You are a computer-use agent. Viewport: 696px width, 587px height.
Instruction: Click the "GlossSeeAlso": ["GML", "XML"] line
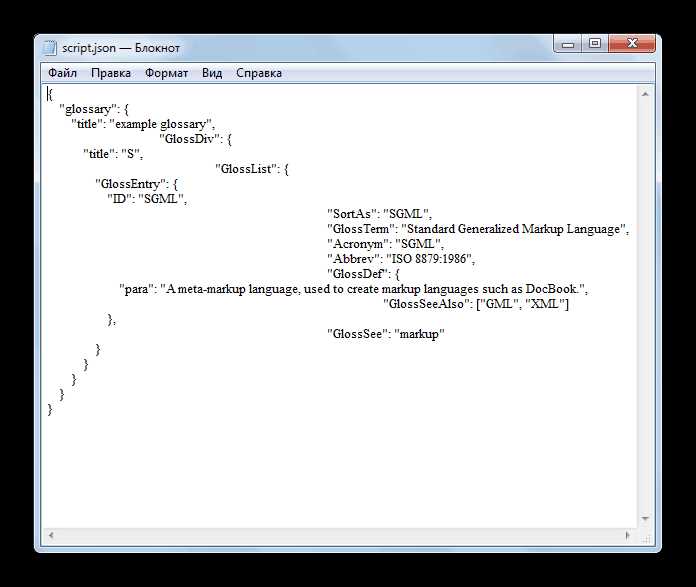pos(476,304)
